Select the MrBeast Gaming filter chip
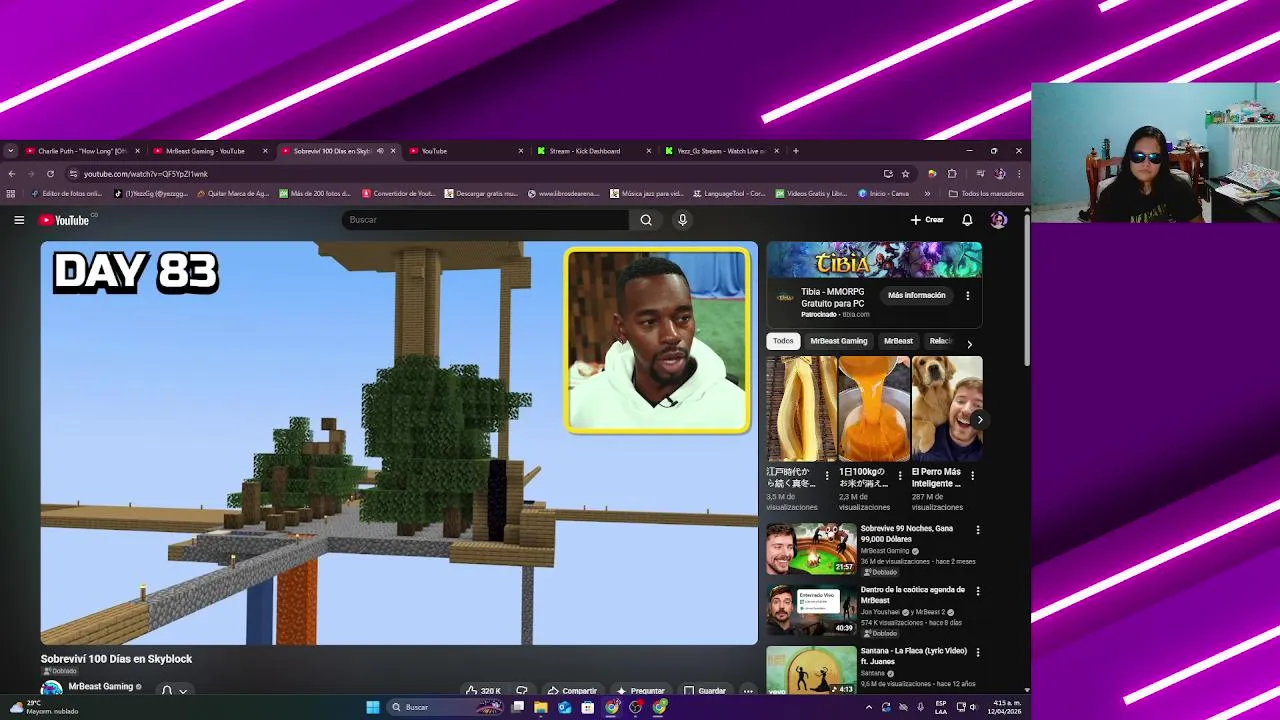The image size is (1280, 720). coord(839,341)
